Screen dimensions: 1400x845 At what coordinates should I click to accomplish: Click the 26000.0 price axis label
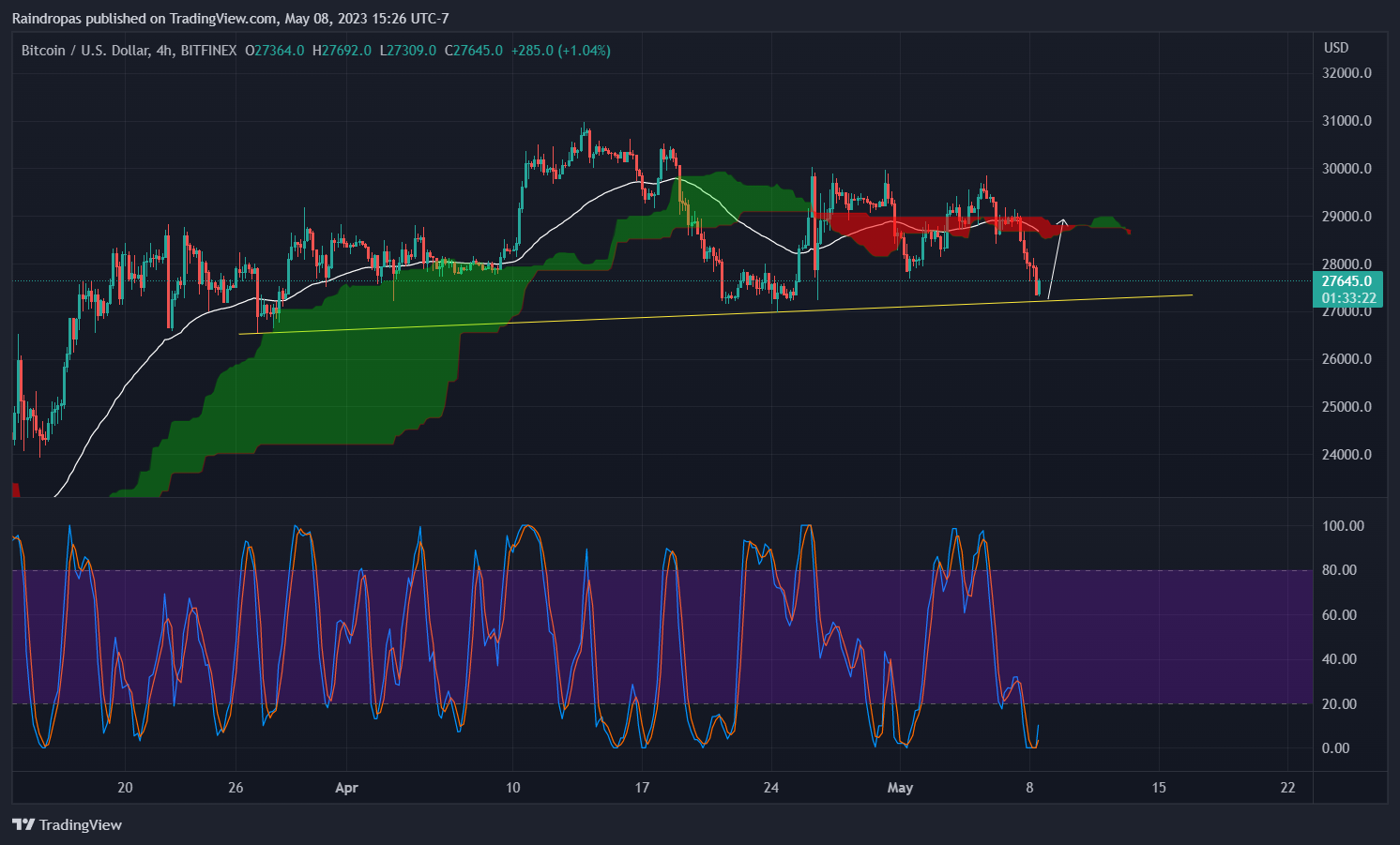1347,359
